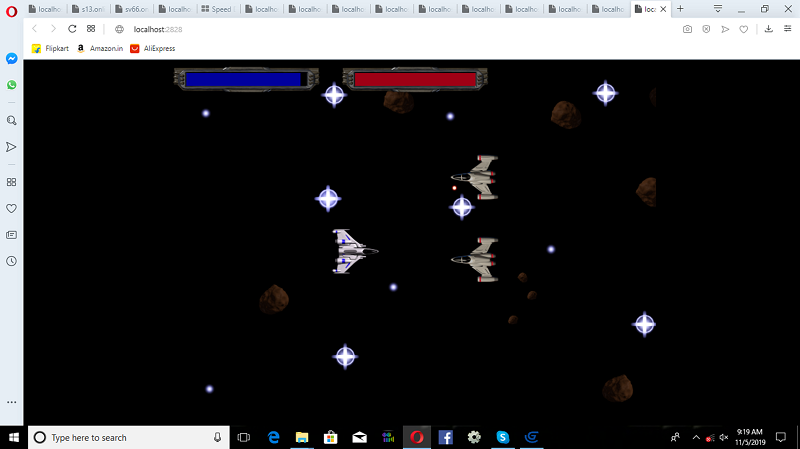Open Settings gear from the taskbar
The image size is (800, 449).
[x=474, y=437]
